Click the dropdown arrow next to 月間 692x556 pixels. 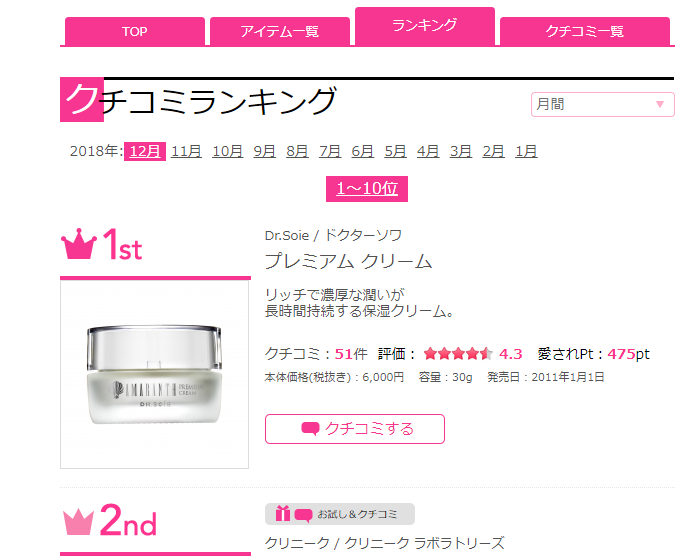coord(660,105)
